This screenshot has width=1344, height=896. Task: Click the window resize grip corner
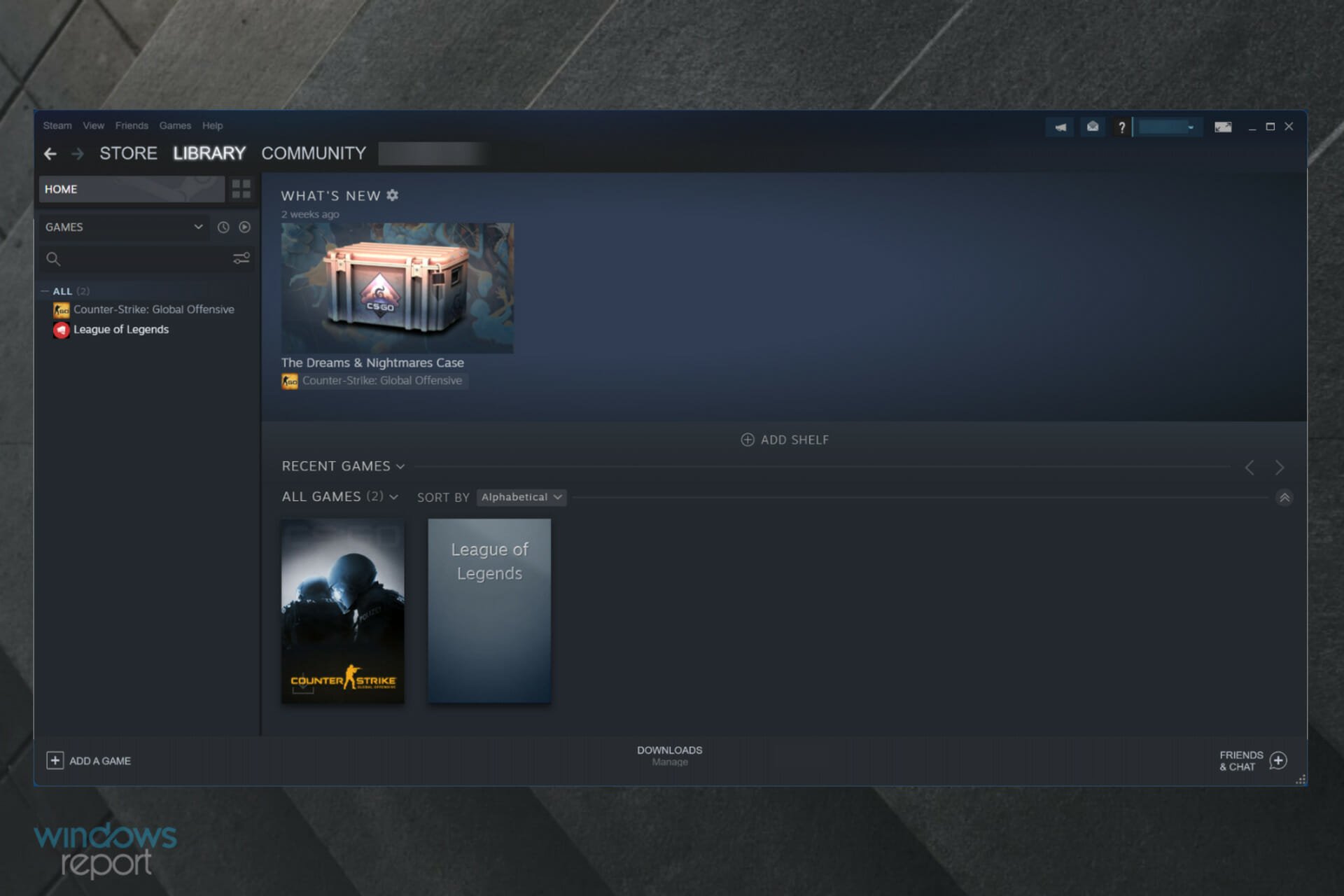coord(1301,779)
